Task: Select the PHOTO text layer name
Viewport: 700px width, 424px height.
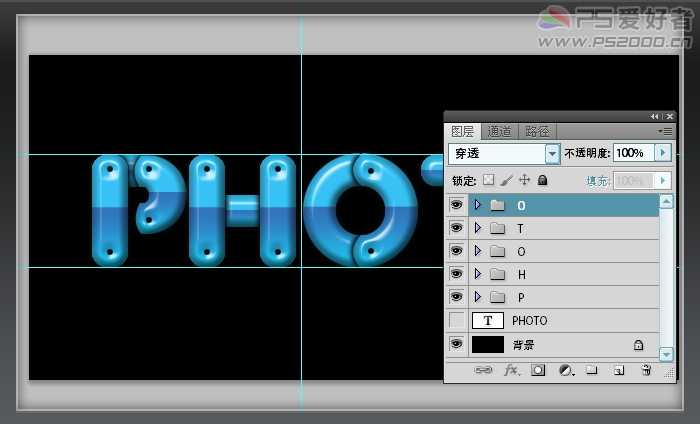Action: (529, 320)
